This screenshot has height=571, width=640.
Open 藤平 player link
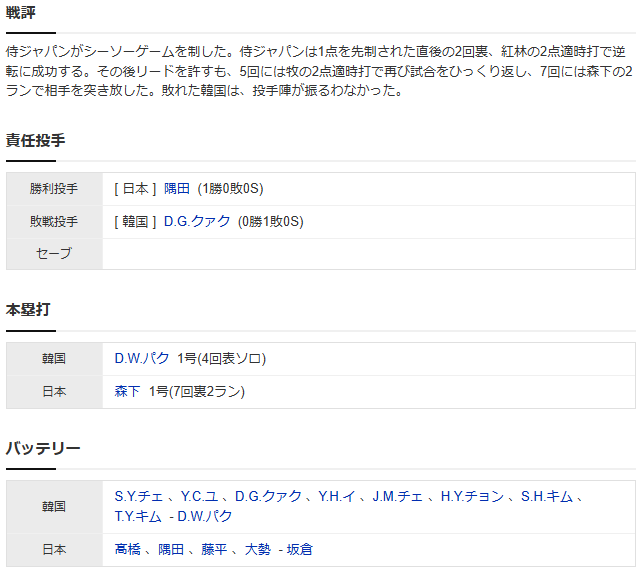pyautogui.click(x=214, y=549)
